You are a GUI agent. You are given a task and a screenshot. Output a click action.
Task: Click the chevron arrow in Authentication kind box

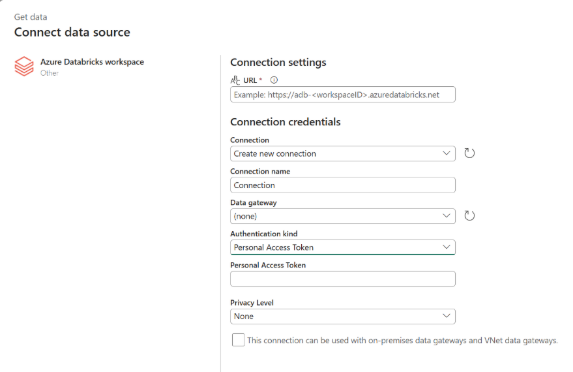[446, 247]
